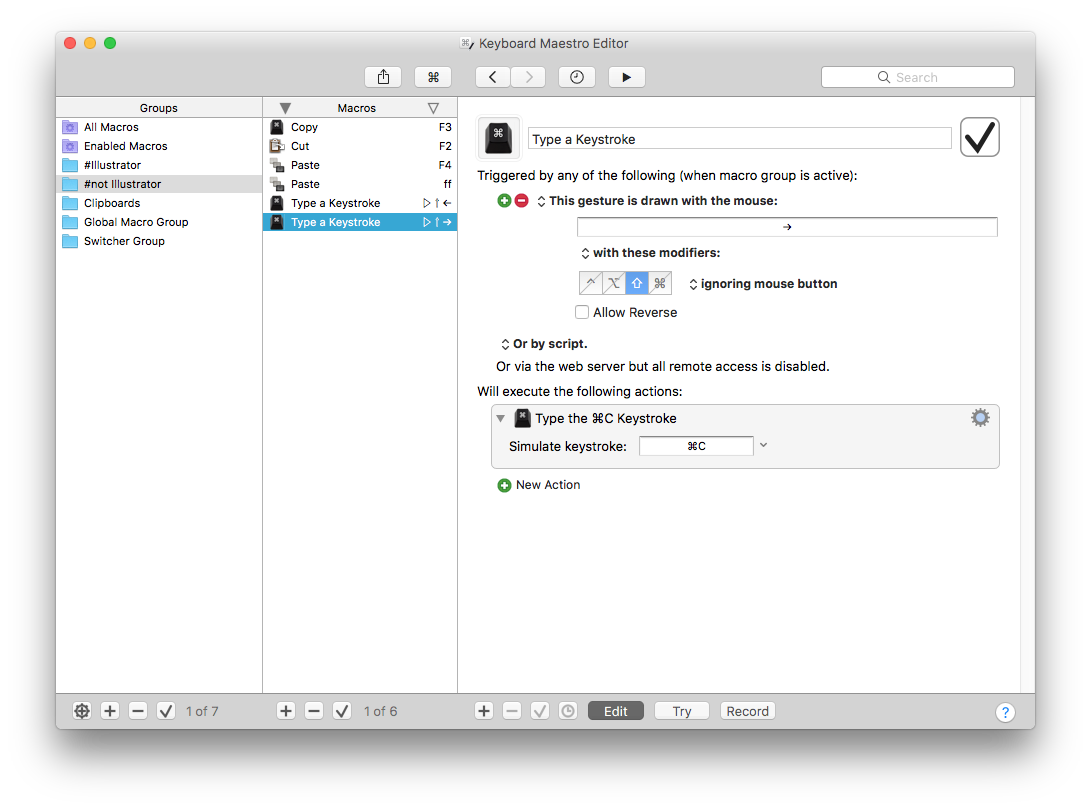1091x809 pixels.
Task: Select the Clipboards group
Action: [x=159, y=203]
